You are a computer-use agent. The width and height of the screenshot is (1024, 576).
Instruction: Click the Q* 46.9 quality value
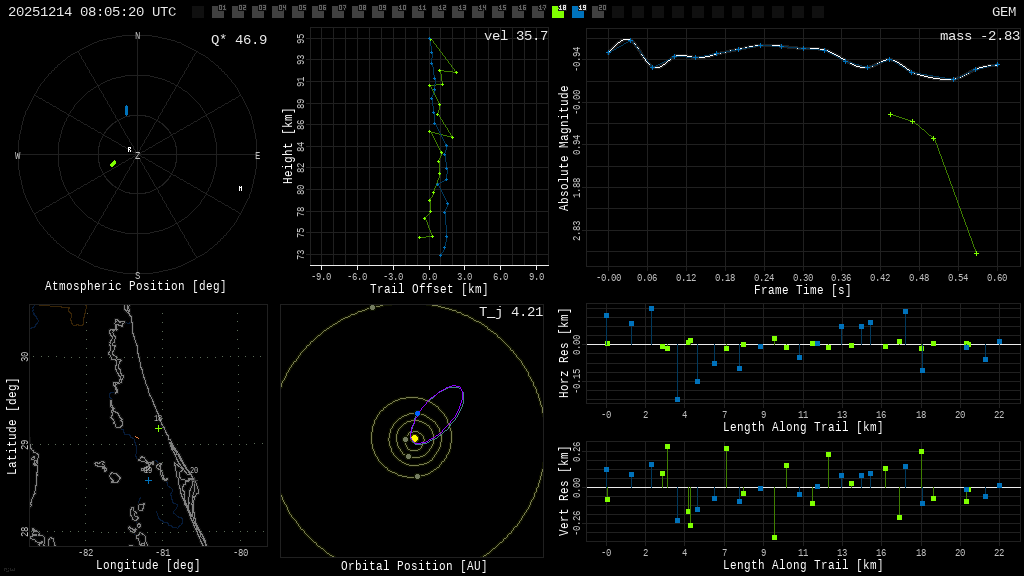click(x=238, y=40)
